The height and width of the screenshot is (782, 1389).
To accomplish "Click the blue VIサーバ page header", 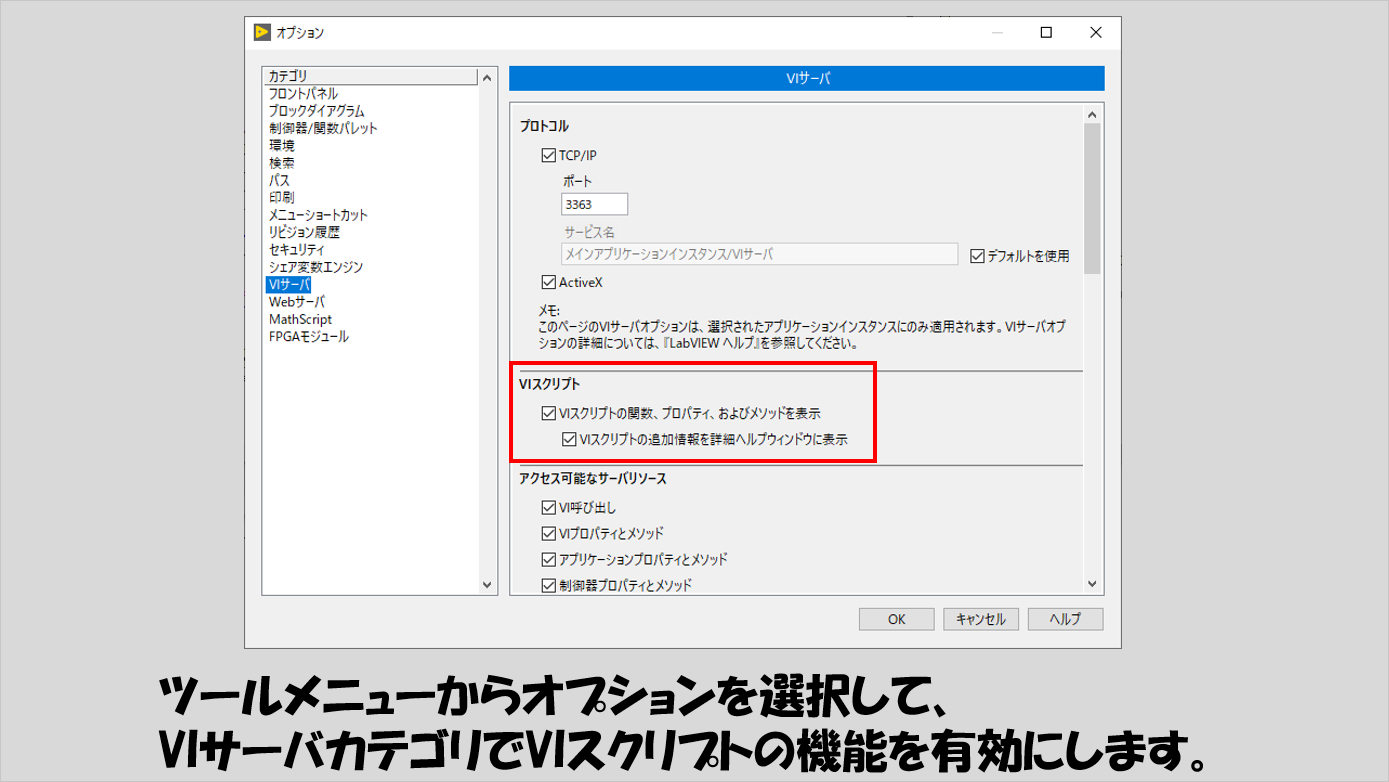I will 806,78.
